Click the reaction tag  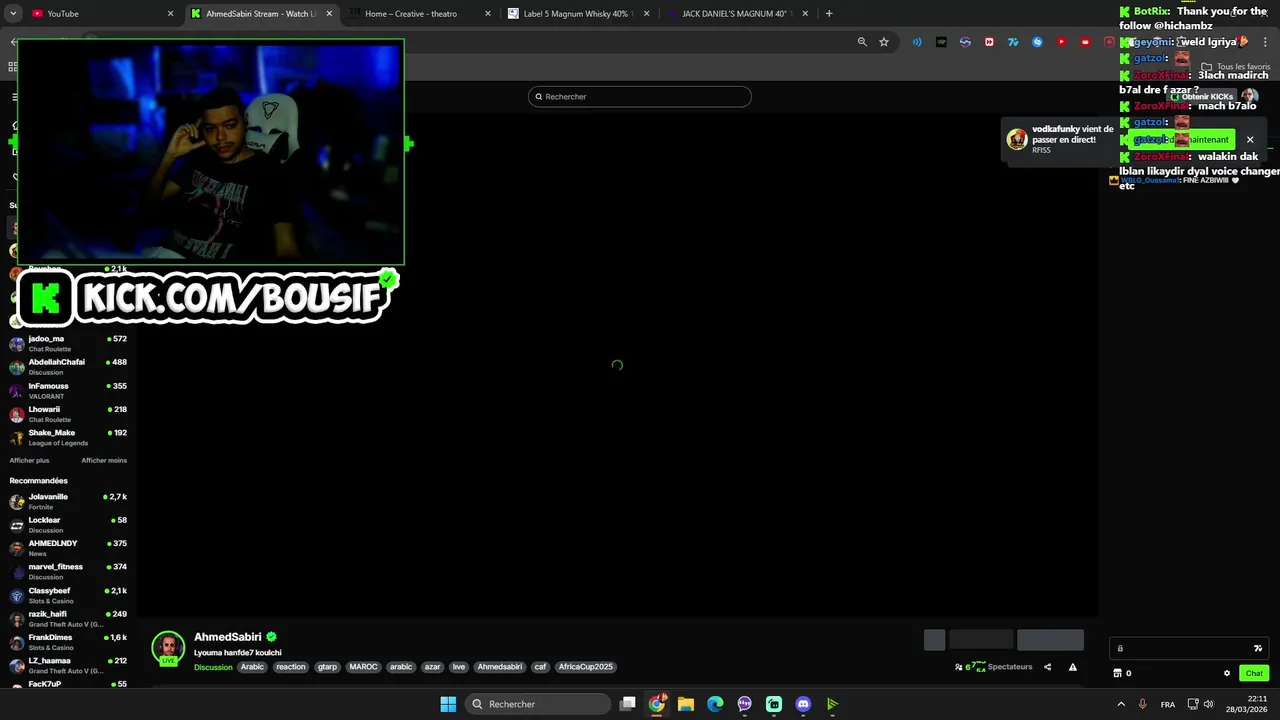point(291,667)
